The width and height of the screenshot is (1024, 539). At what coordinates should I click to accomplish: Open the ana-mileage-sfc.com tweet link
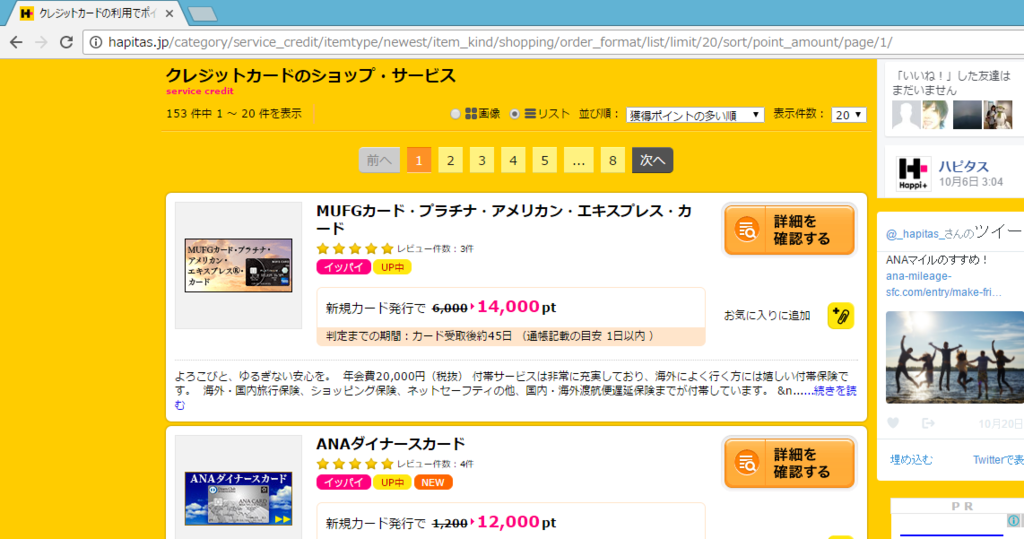[943, 284]
